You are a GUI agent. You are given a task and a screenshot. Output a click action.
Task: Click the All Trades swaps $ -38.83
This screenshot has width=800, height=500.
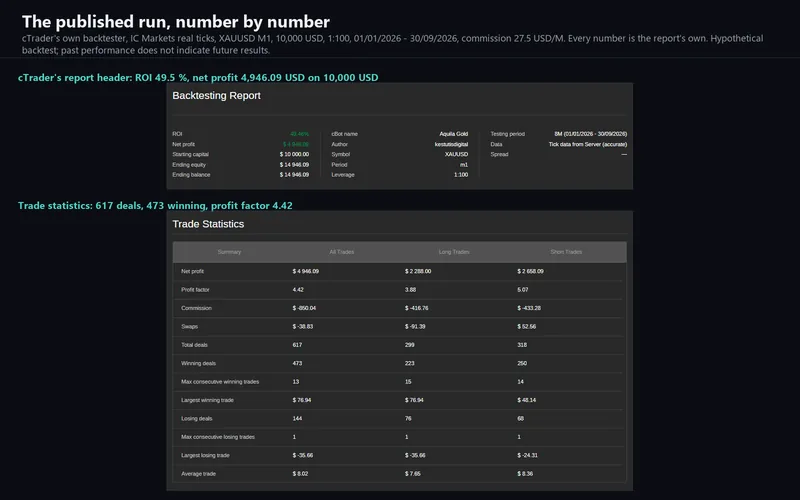[303, 327]
